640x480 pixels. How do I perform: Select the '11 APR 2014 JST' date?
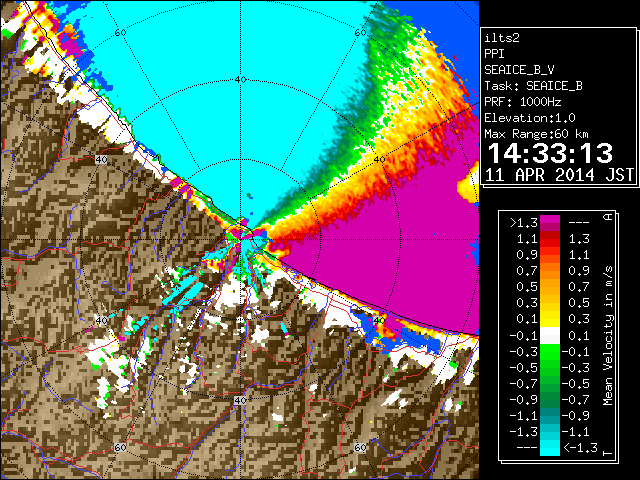(x=559, y=175)
